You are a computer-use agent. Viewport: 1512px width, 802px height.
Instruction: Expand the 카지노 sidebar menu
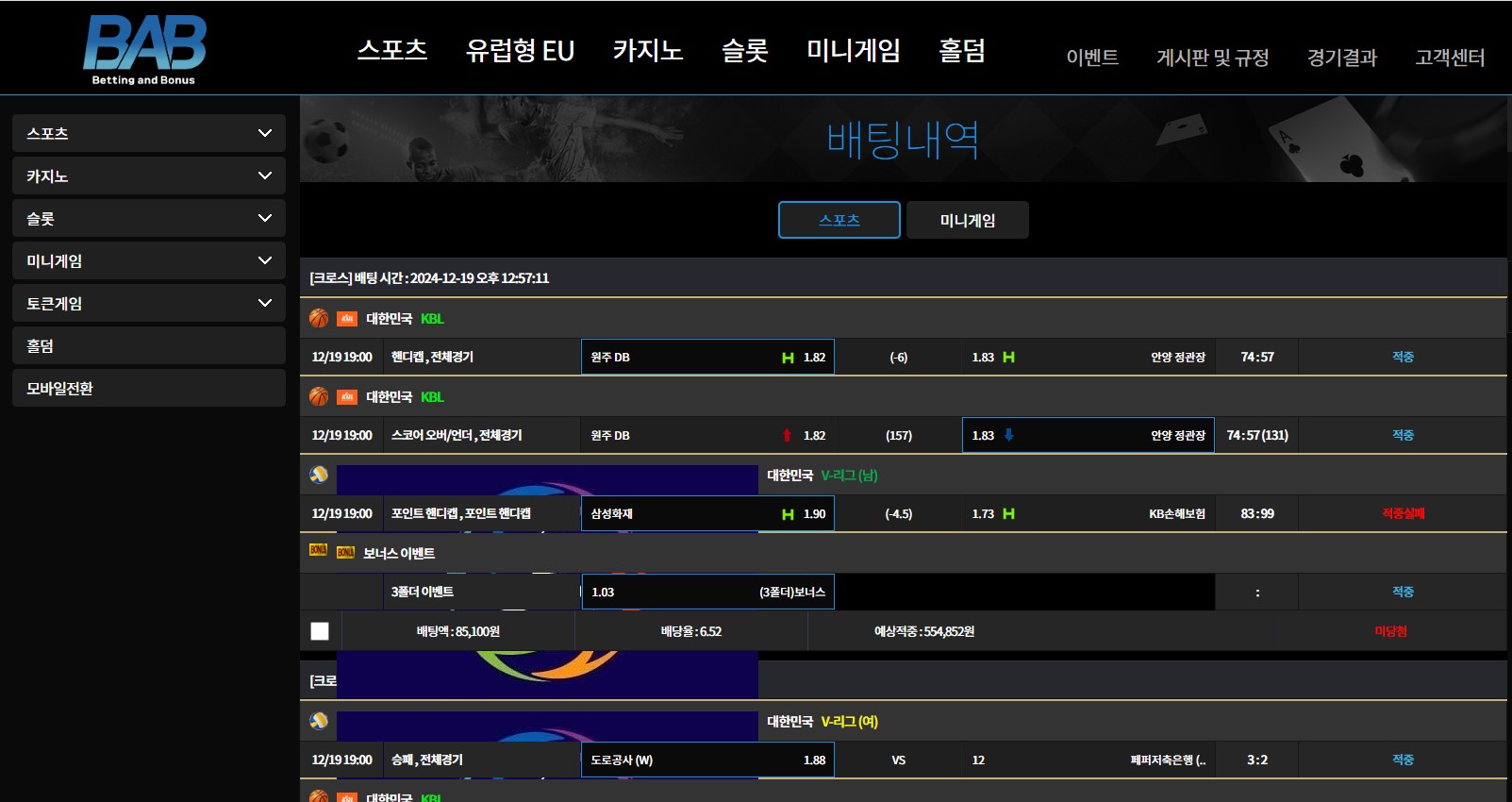click(x=149, y=175)
